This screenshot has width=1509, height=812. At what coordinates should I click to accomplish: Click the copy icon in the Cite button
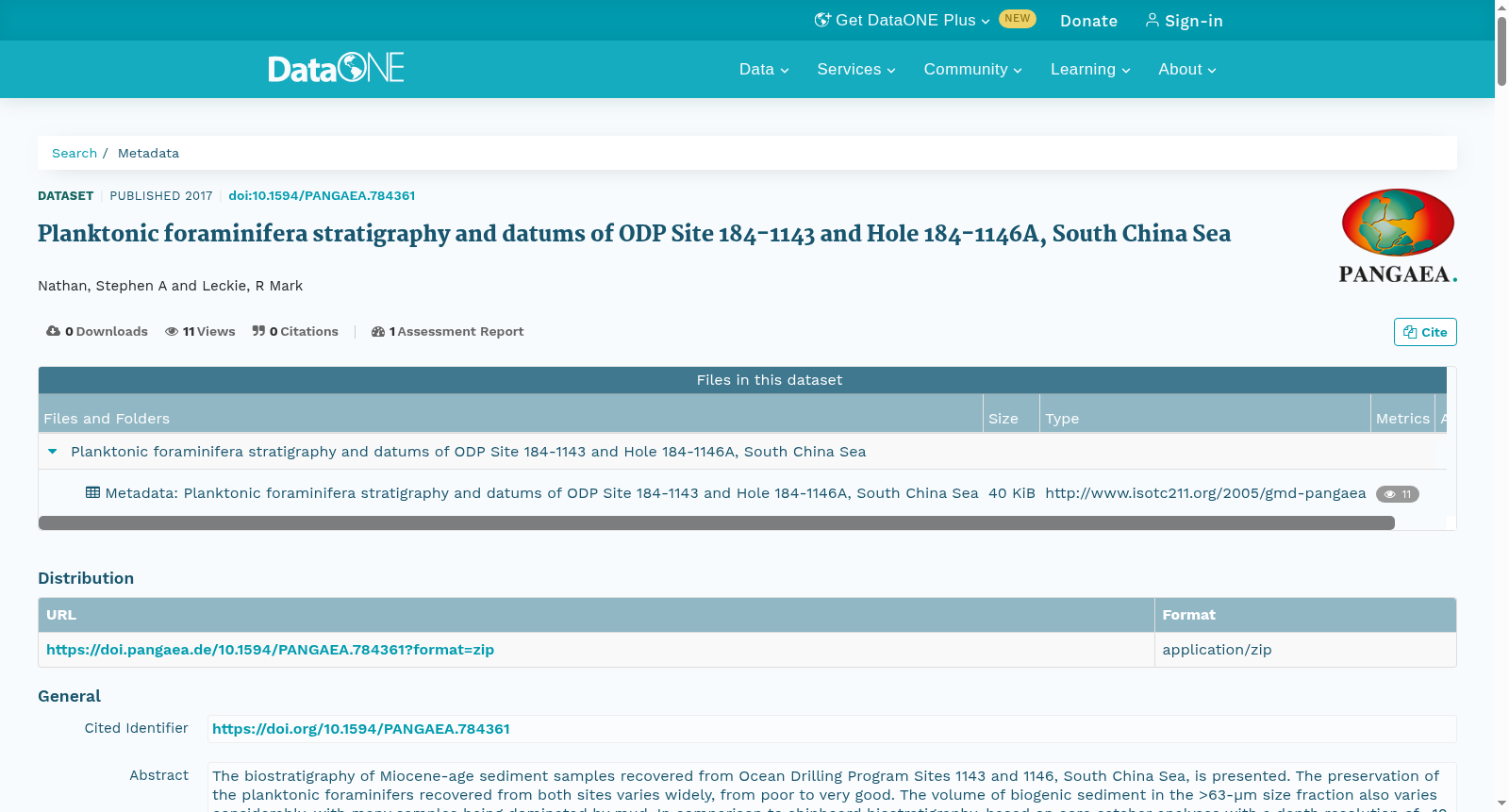(x=1410, y=332)
